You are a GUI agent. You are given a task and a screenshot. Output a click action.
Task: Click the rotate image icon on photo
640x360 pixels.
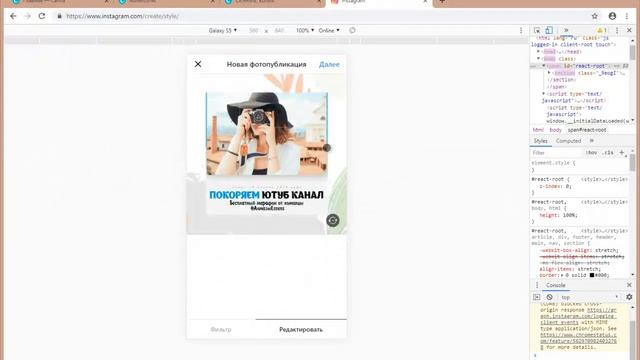[x=333, y=220]
